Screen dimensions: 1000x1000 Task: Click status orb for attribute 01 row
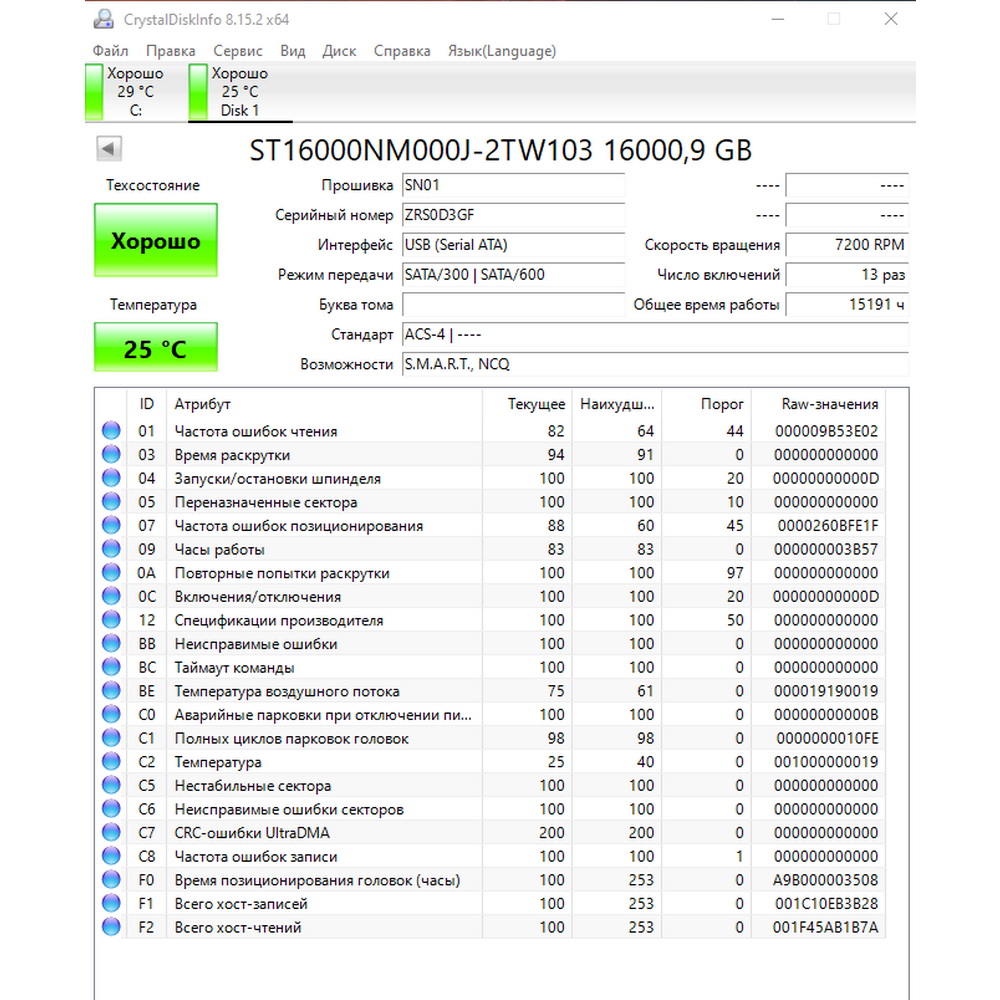pyautogui.click(x=111, y=430)
